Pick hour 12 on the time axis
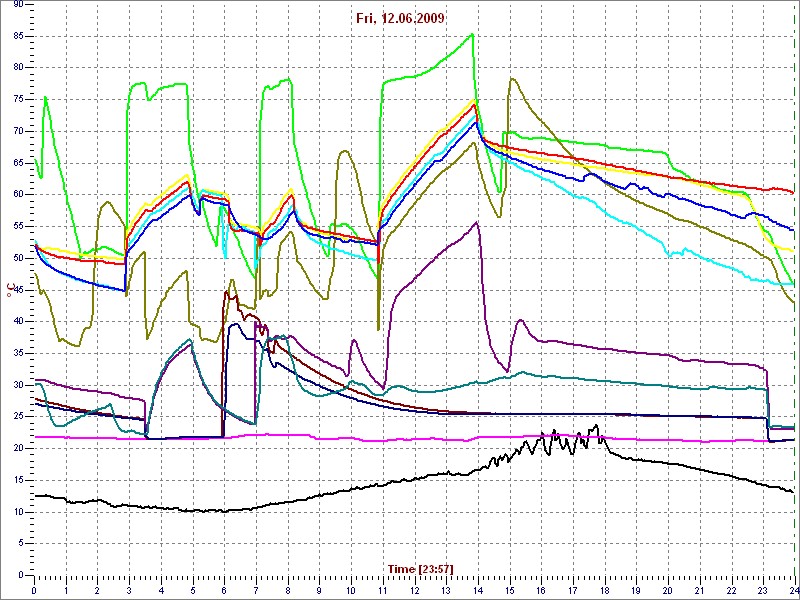800x600 pixels. (414, 590)
